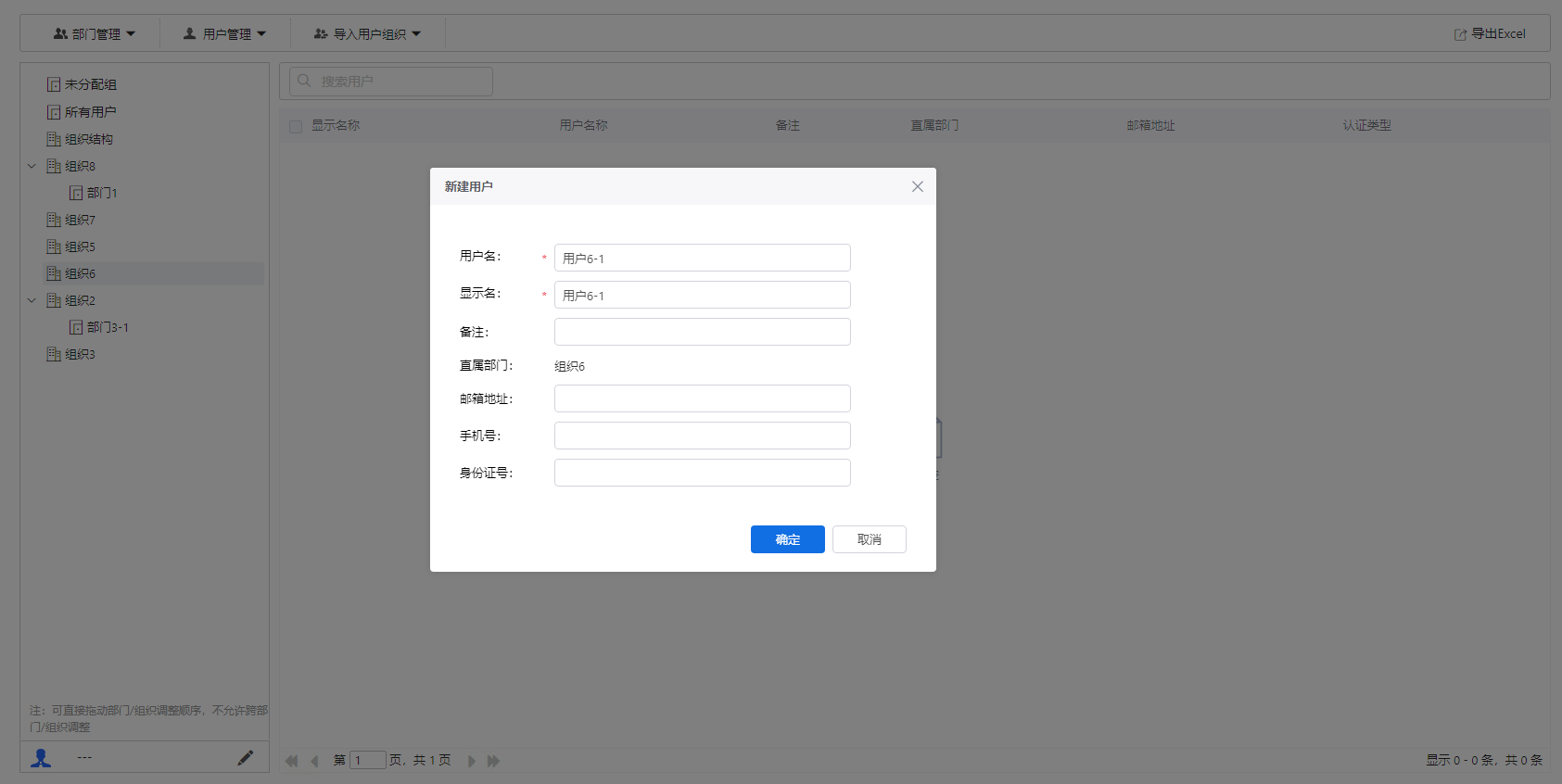
Task: Select 组织5 in the tree
Action: pyautogui.click(x=80, y=247)
